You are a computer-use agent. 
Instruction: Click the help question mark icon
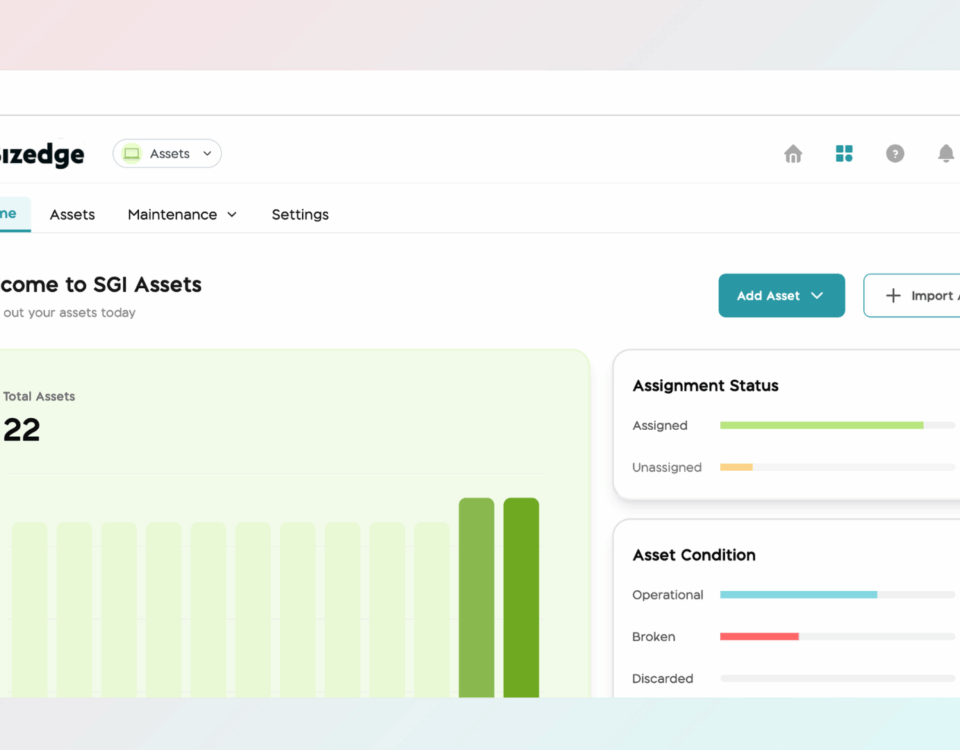pos(895,154)
